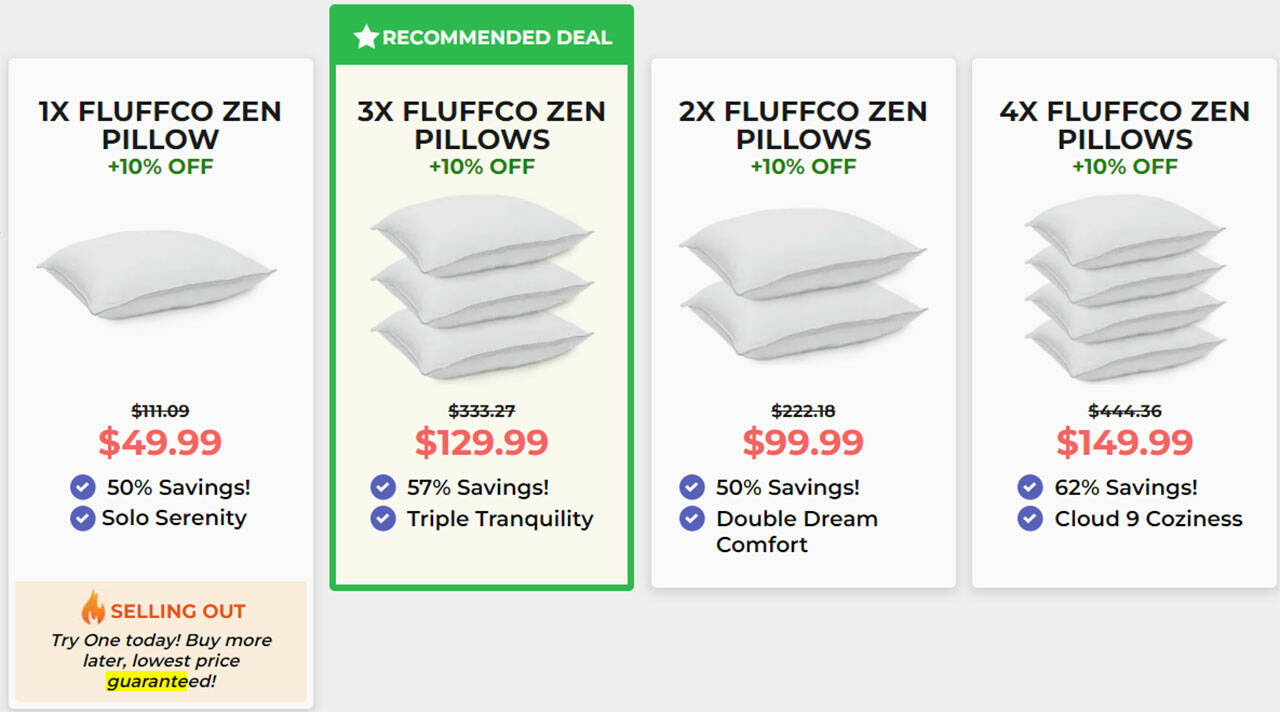Click the three stacked pillows image
Image resolution: width=1280 pixels, height=712 pixels.
pos(482,287)
